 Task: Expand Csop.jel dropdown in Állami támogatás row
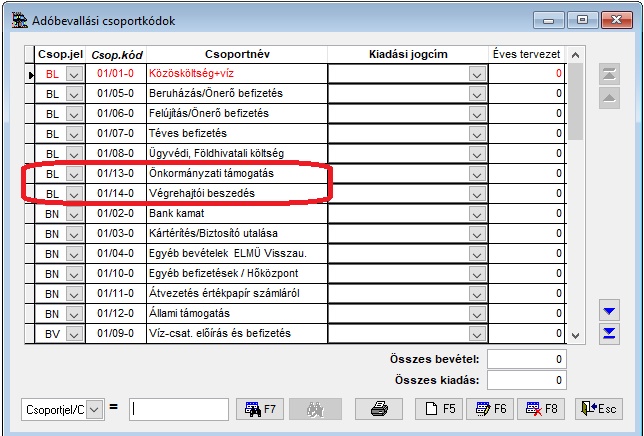click(x=74, y=313)
